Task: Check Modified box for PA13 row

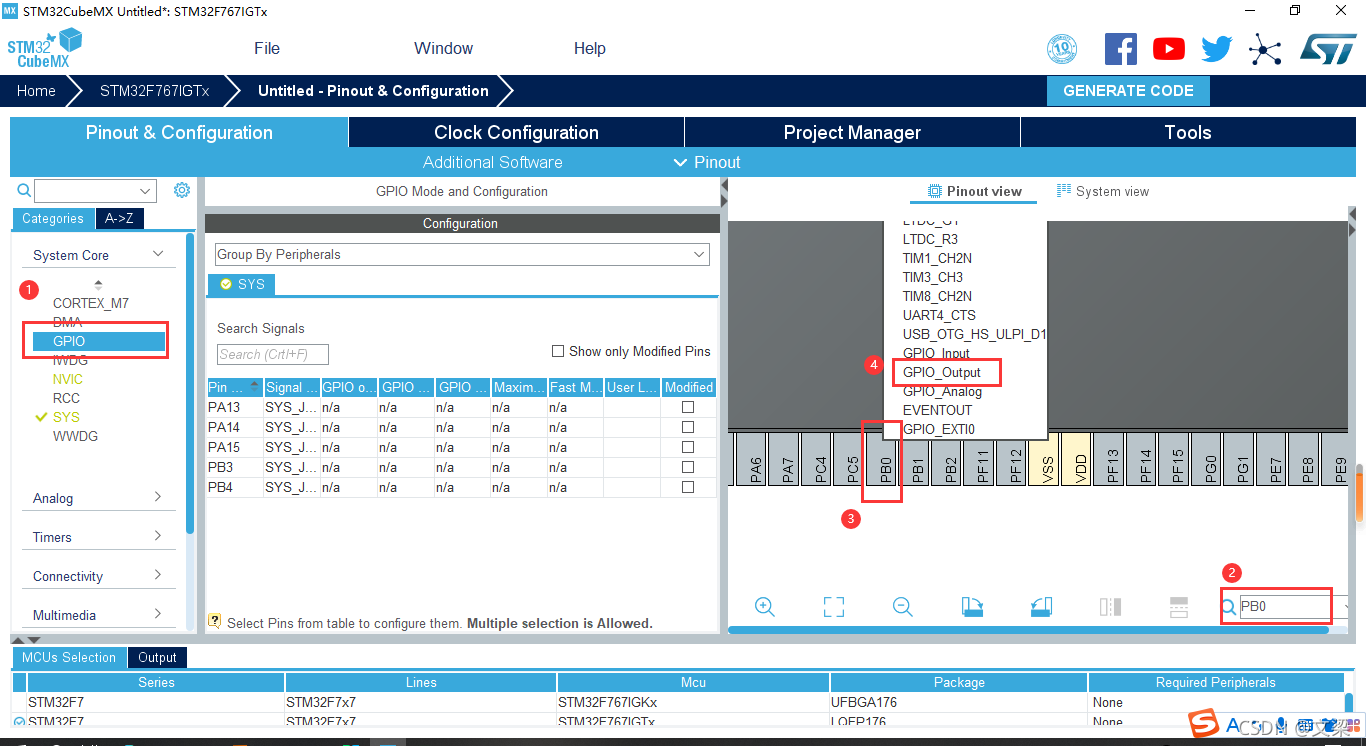Action: 688,407
